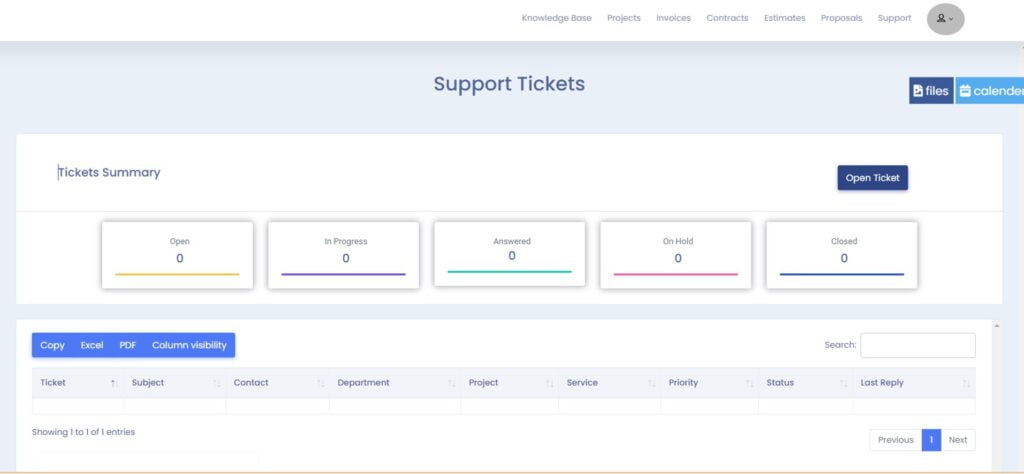Sort table by Status header
Image resolution: width=1024 pixels, height=474 pixels.
pos(780,383)
